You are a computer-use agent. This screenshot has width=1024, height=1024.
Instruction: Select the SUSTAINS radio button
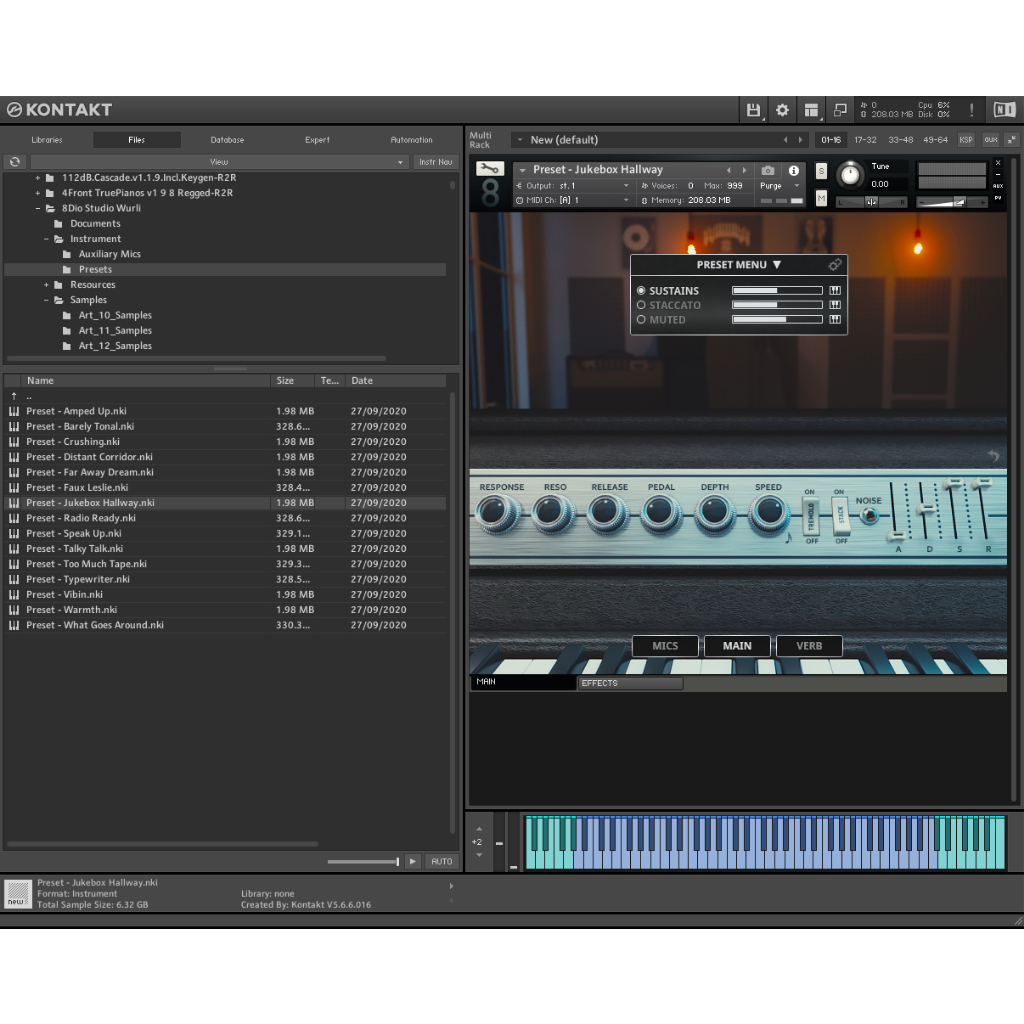click(x=641, y=291)
